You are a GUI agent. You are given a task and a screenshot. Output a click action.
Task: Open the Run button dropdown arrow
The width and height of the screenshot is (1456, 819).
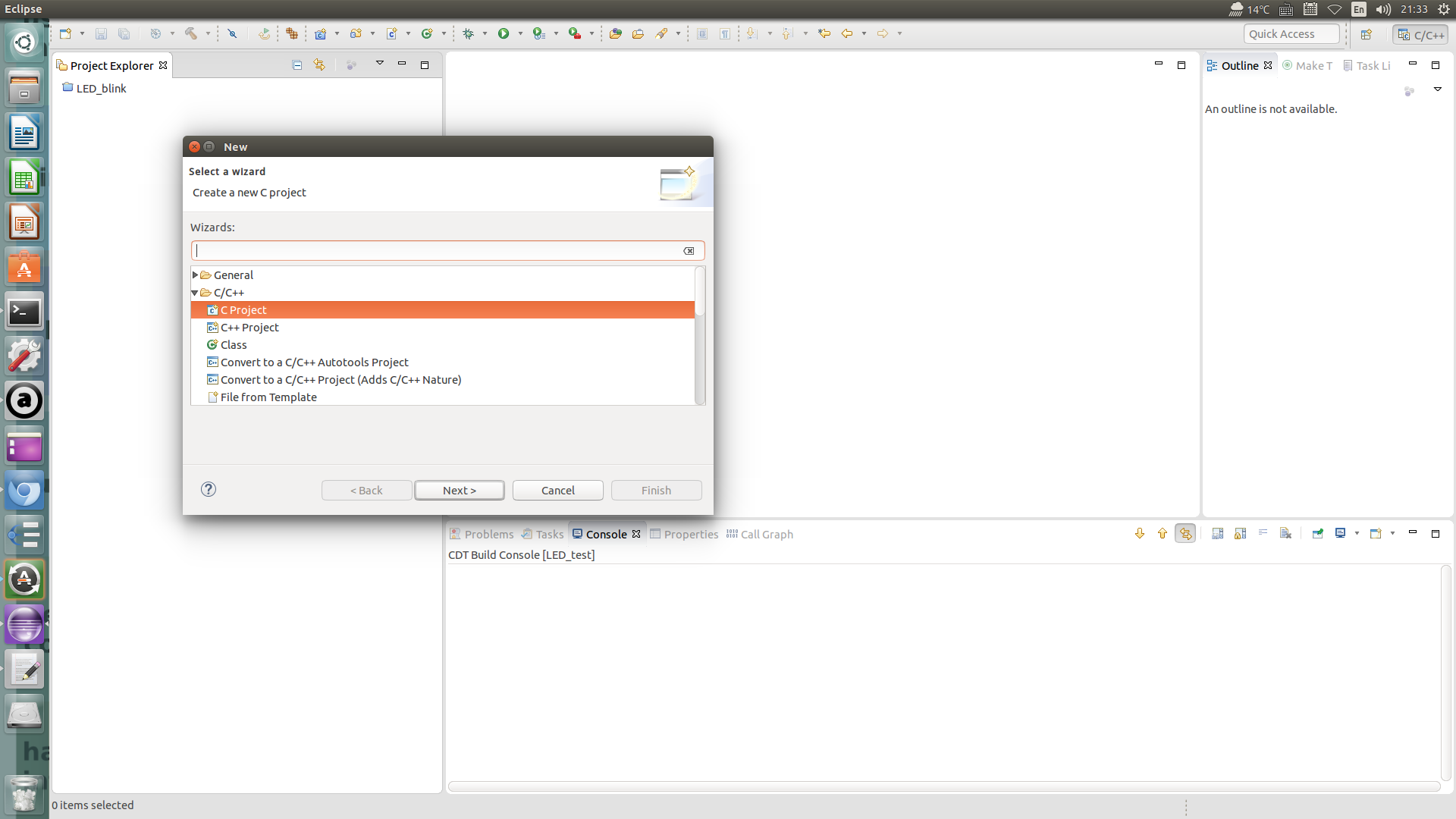pyautogui.click(x=520, y=33)
